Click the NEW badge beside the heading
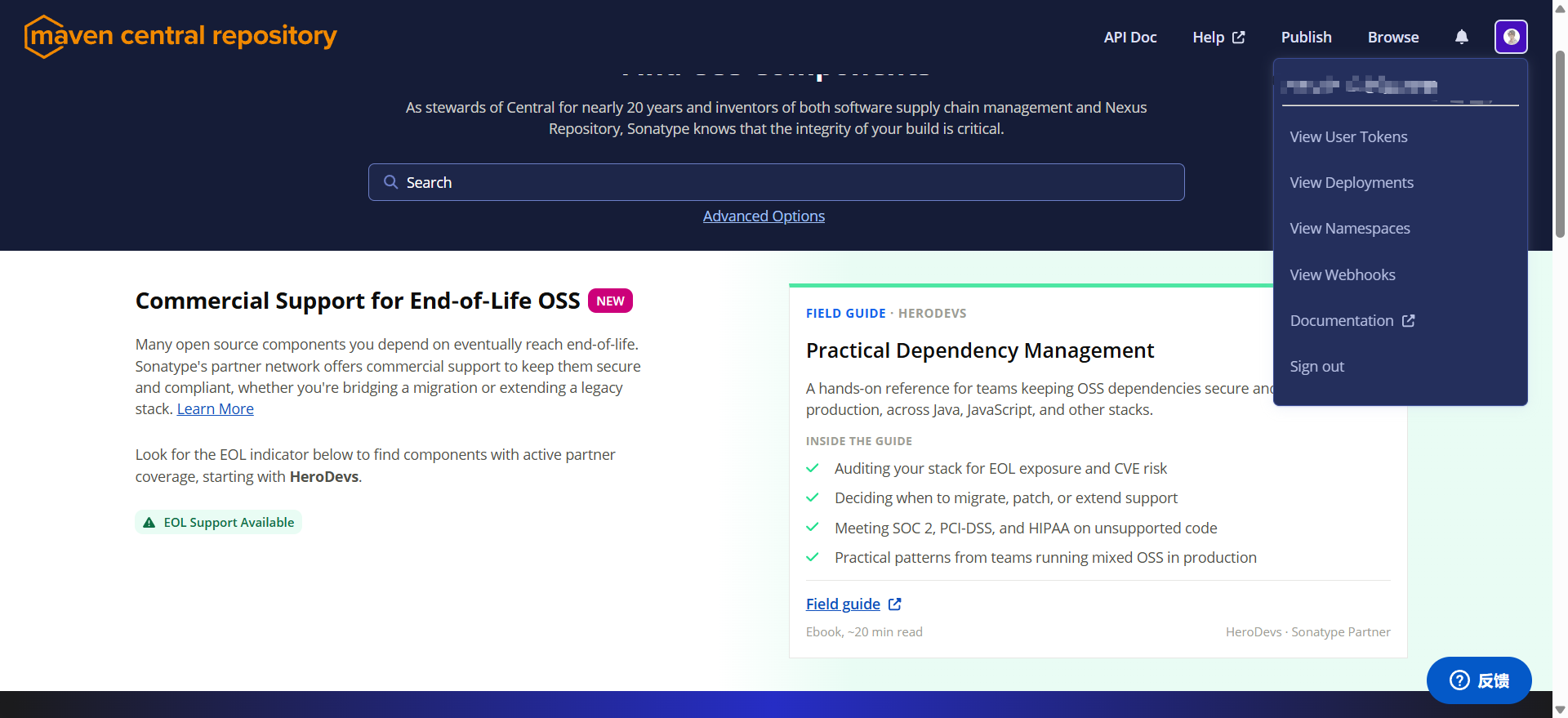Viewport: 1568px width, 718px height. click(610, 301)
